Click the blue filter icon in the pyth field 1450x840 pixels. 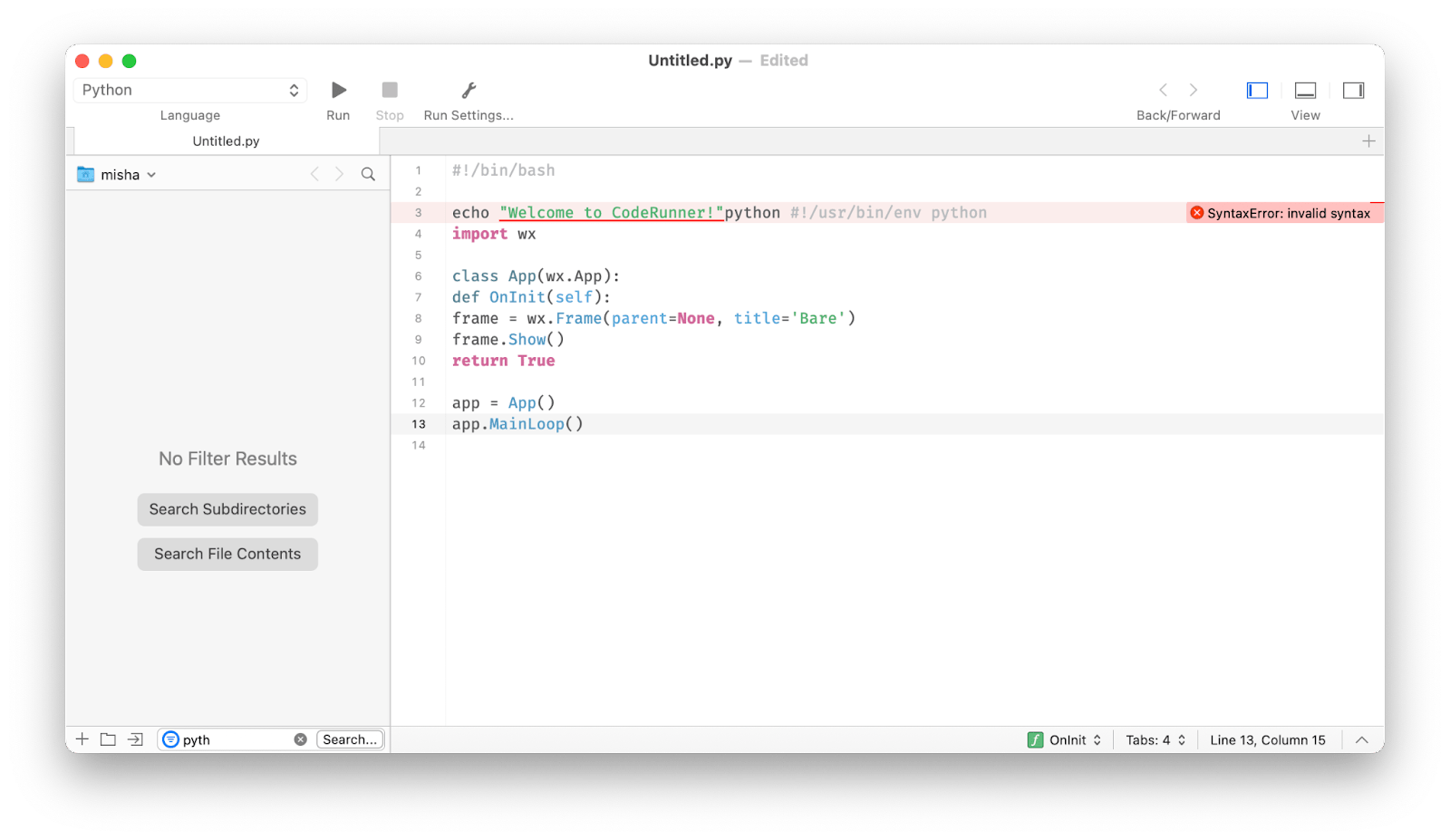[x=170, y=739]
